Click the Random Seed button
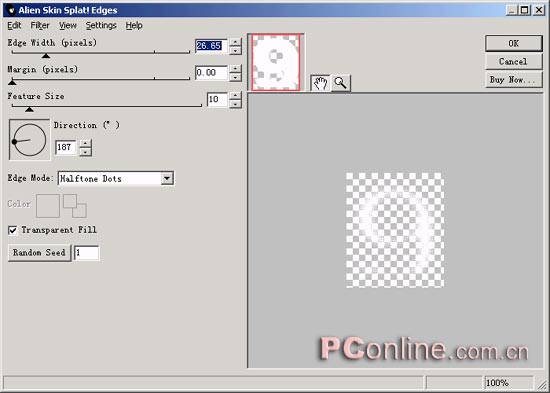 tap(39, 253)
